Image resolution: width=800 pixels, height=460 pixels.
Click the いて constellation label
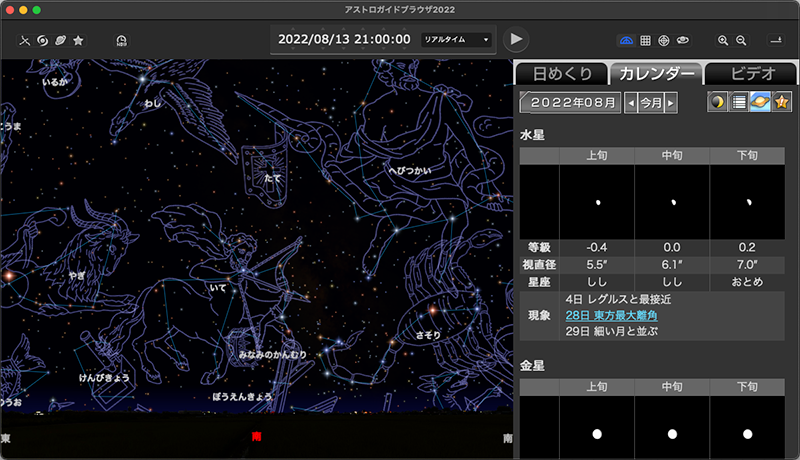(x=218, y=288)
